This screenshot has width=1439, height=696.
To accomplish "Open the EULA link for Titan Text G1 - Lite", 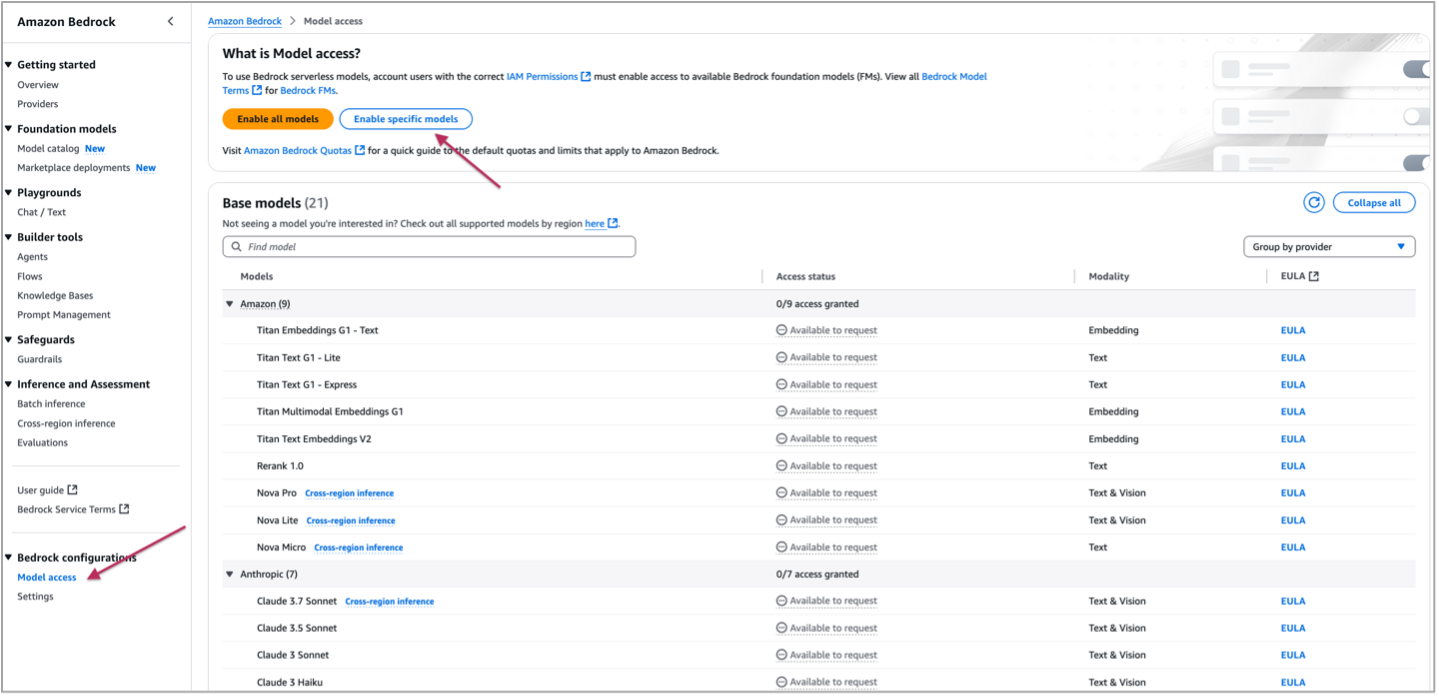I will click(x=1293, y=358).
